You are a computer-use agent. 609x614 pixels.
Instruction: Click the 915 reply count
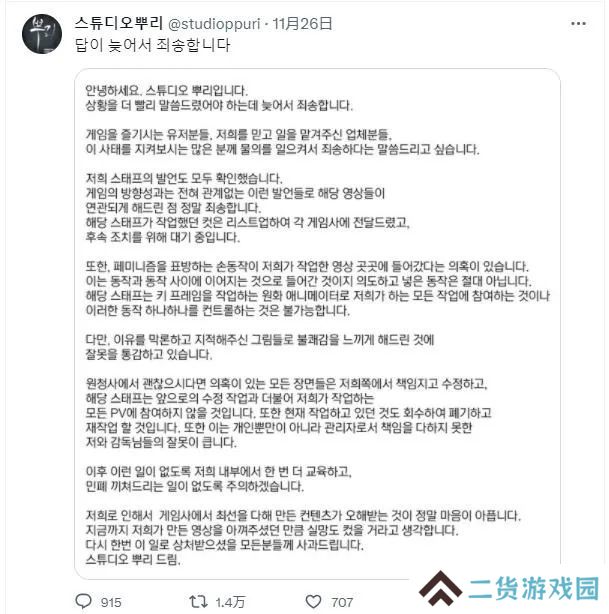(111, 602)
